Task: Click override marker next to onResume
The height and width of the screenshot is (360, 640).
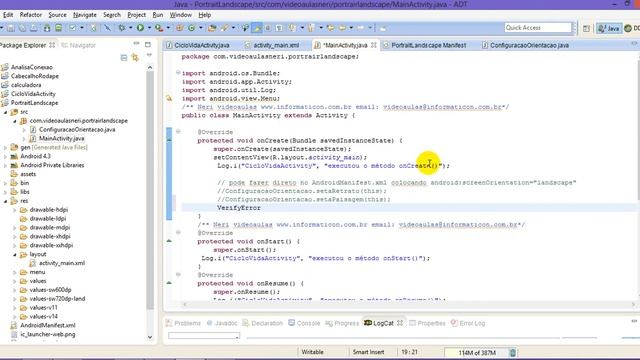Action: click(169, 283)
